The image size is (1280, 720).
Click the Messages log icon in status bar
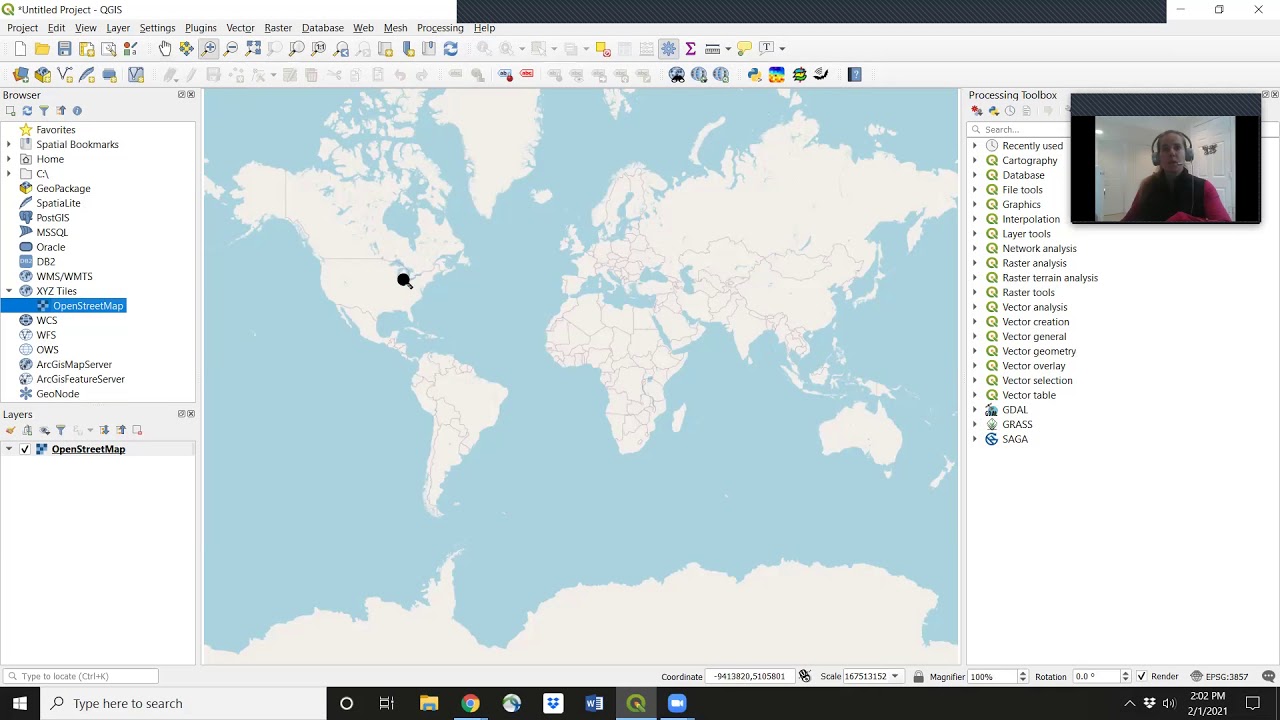point(1269,677)
